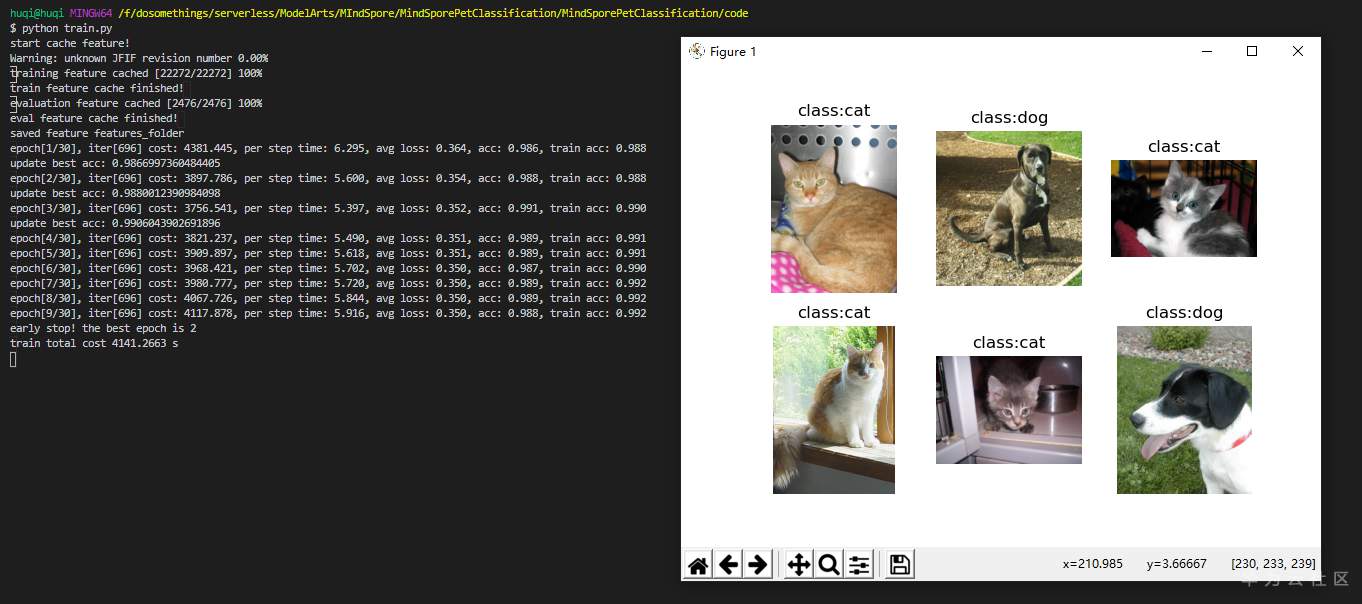The image size is (1362, 604).
Task: Click 'huqi@huqi' prompt username
Action: coord(37,13)
